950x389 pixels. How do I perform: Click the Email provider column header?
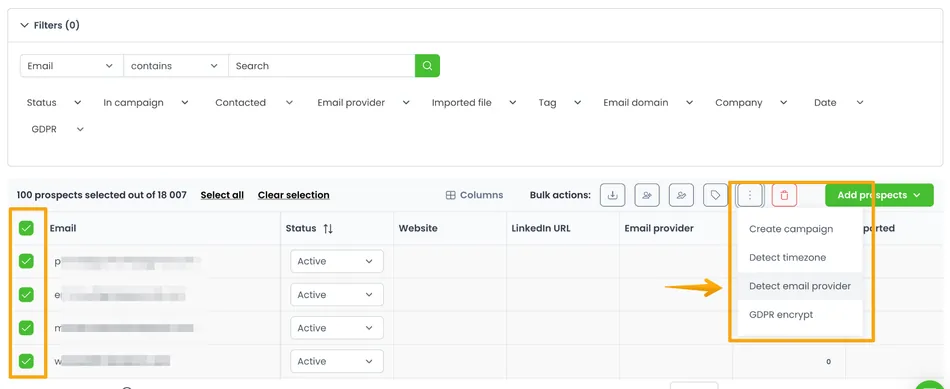coord(659,228)
